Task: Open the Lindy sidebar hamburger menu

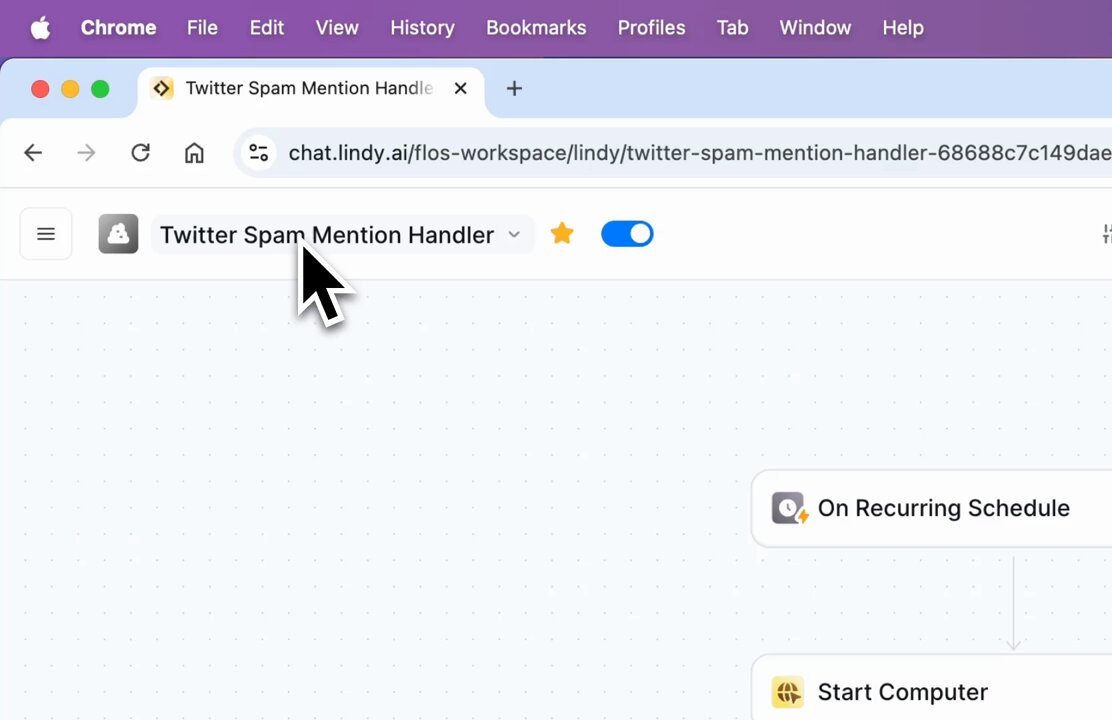Action: tap(46, 234)
